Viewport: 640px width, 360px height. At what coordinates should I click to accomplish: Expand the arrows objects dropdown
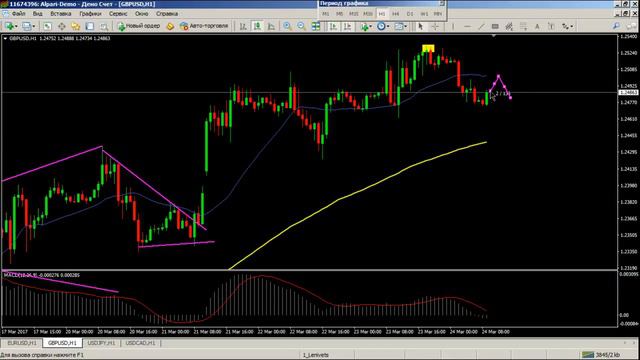pos(571,26)
